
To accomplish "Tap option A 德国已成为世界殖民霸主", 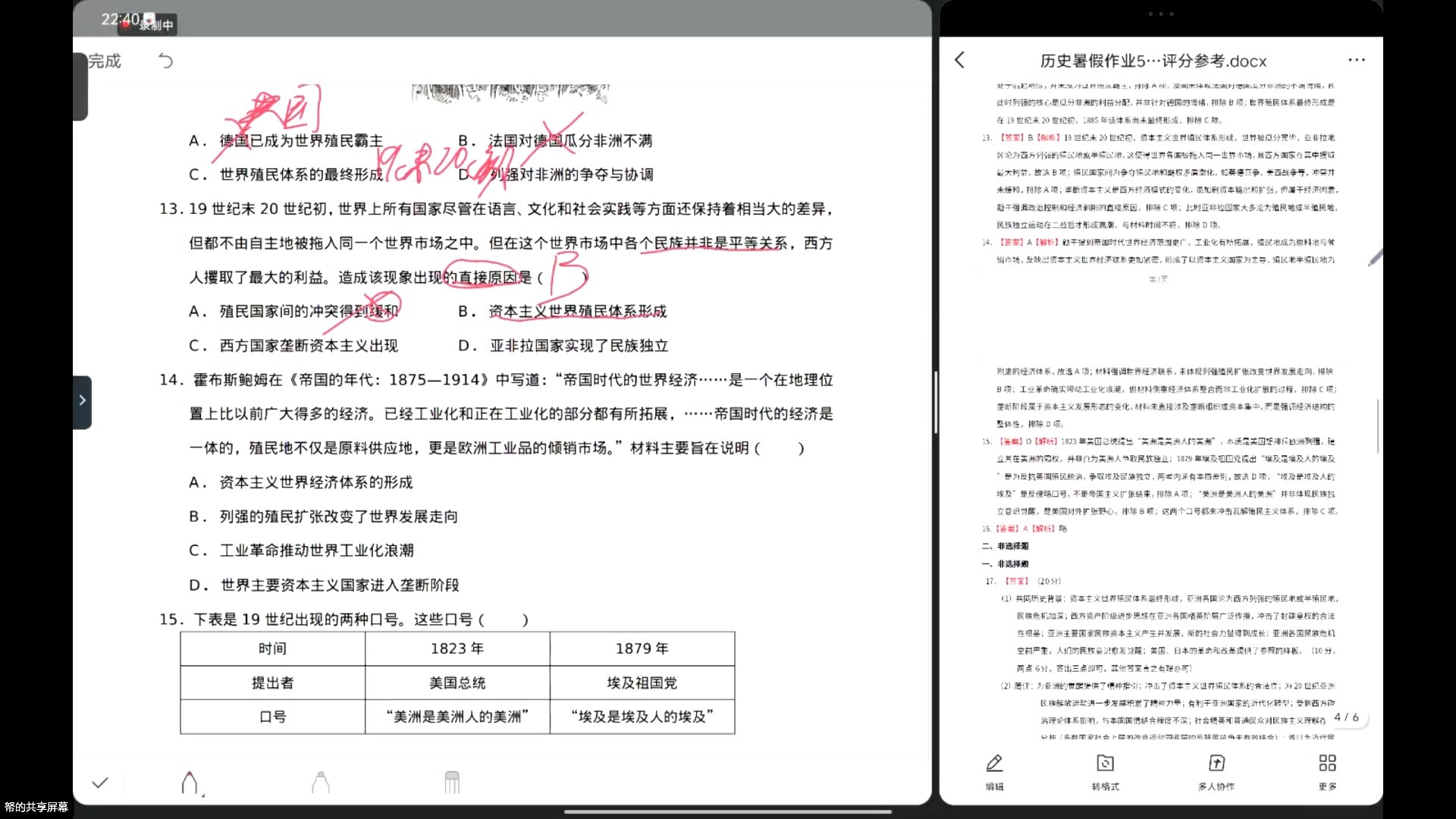I will tap(286, 141).
